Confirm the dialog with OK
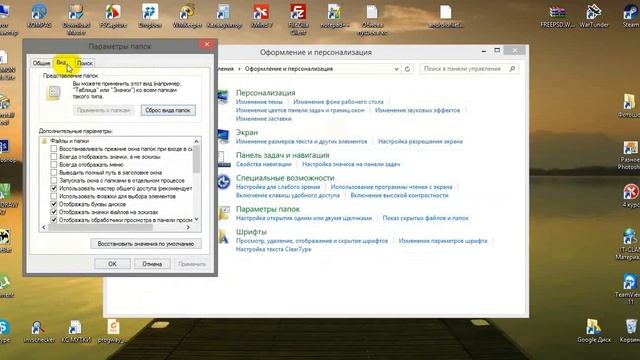 (x=112, y=264)
